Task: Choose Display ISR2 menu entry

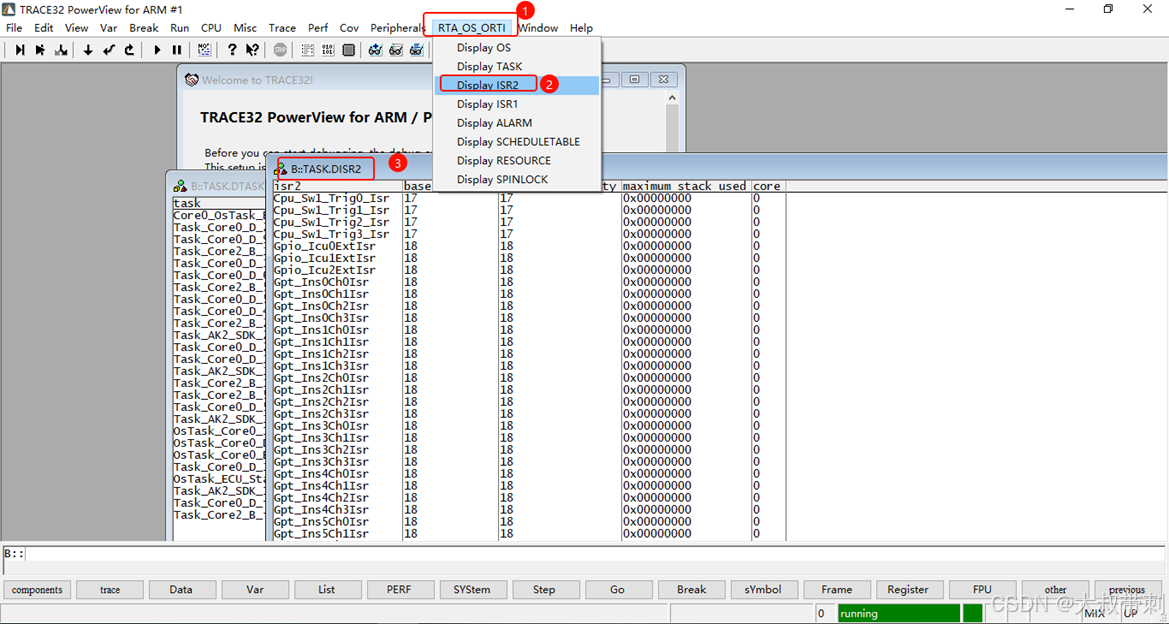Action: [x=517, y=85]
